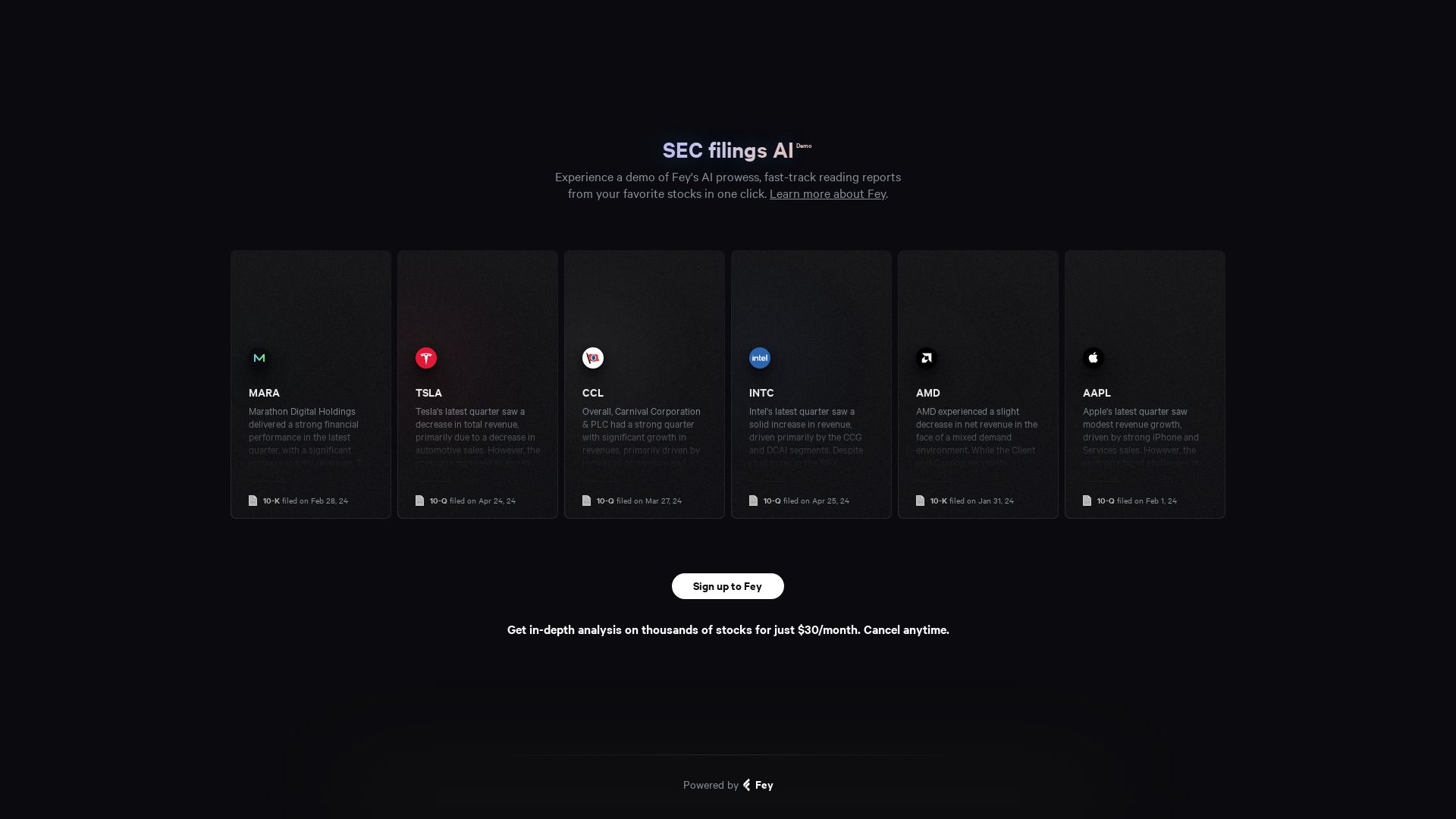Click the document icon beside INTC's 10-Q filing

(x=753, y=500)
